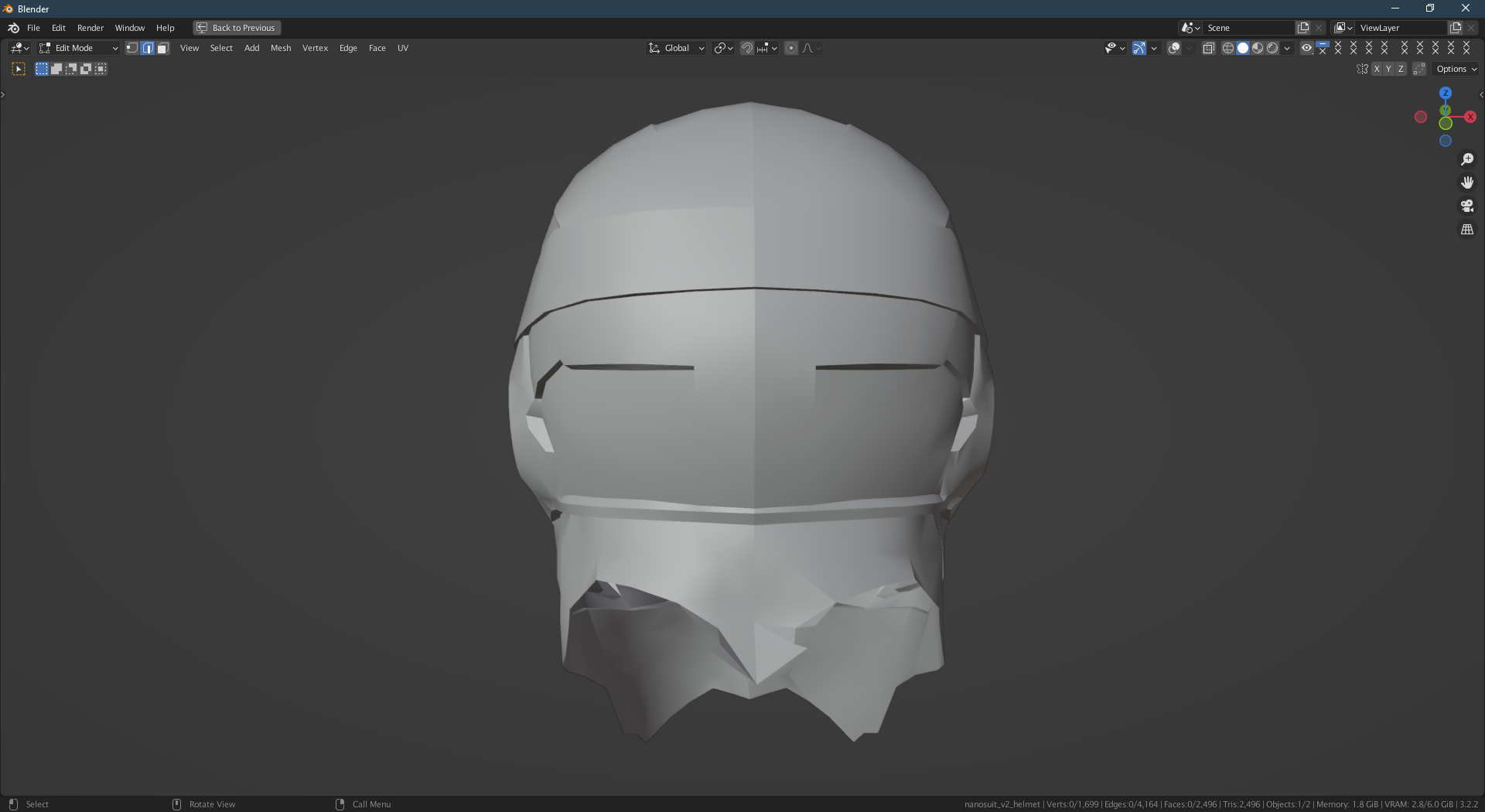1485x812 pixels.
Task: Toggle proportional editing
Action: pos(790,48)
